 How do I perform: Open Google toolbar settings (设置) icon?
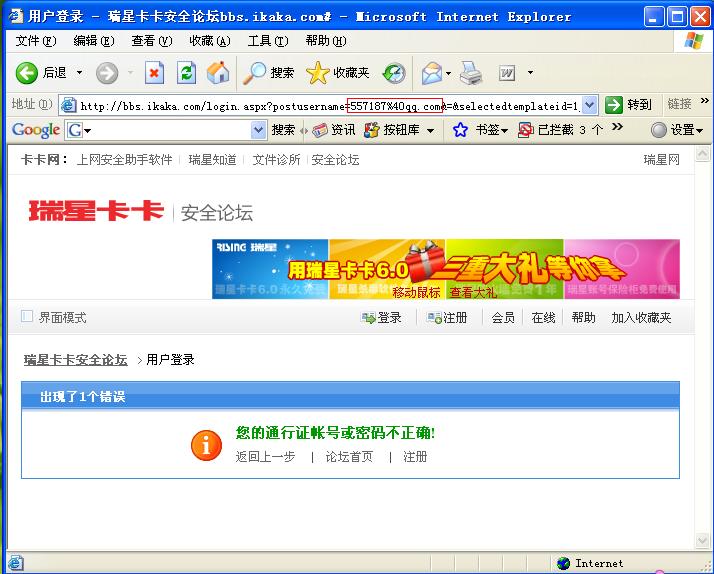coord(658,130)
